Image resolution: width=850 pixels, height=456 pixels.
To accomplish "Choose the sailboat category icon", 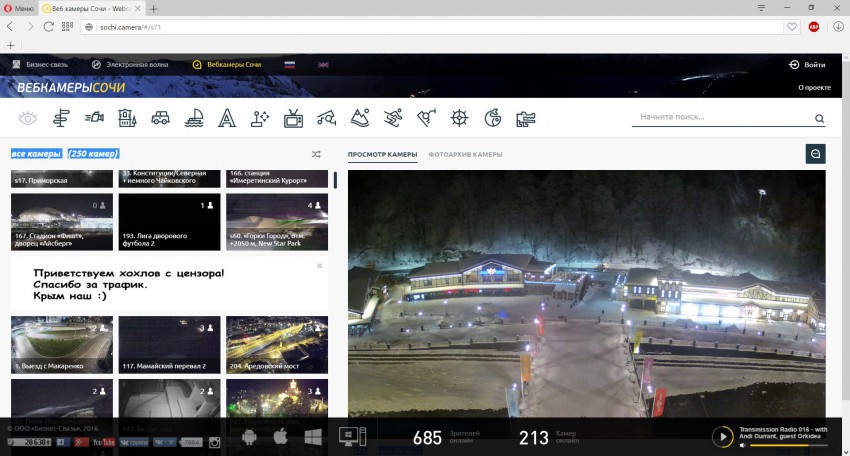I will tap(194, 118).
